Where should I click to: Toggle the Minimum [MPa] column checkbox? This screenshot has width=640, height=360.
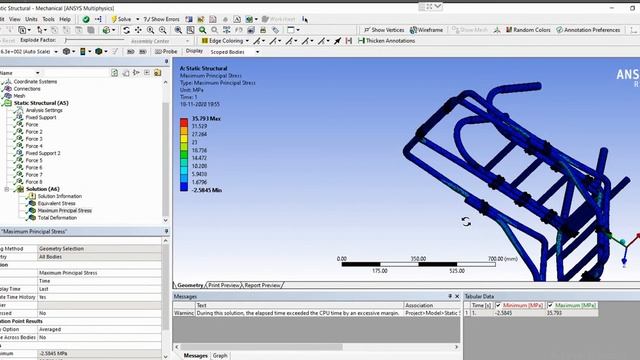(498, 305)
